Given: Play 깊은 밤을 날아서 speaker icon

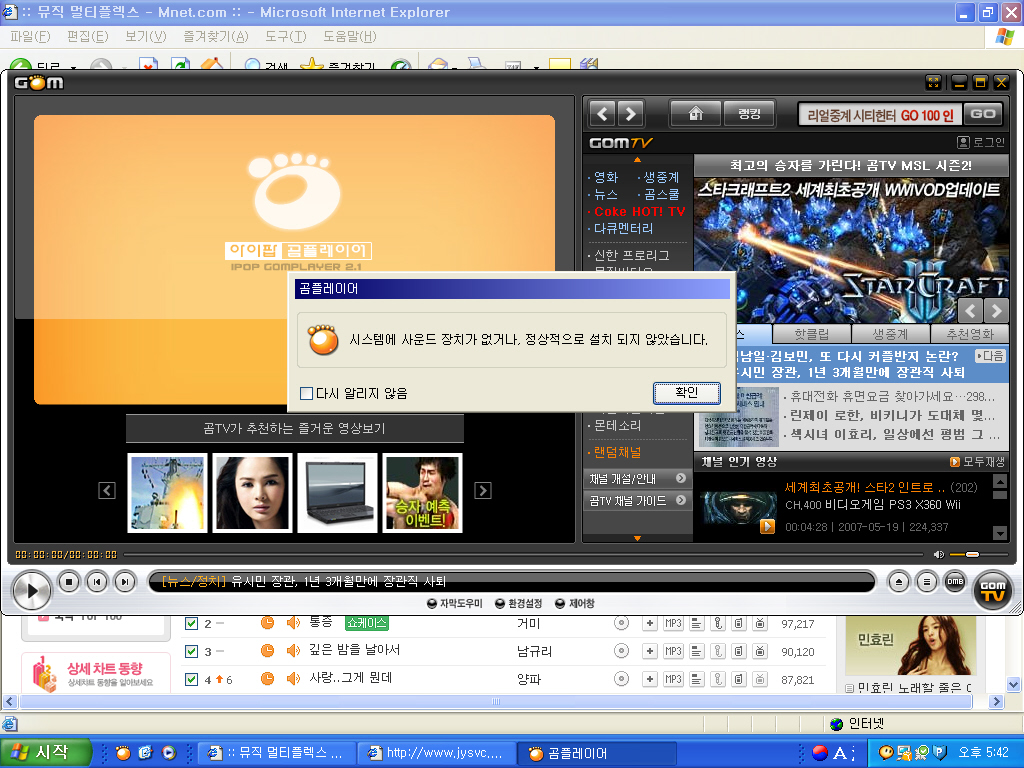Looking at the screenshot, I should click(293, 650).
